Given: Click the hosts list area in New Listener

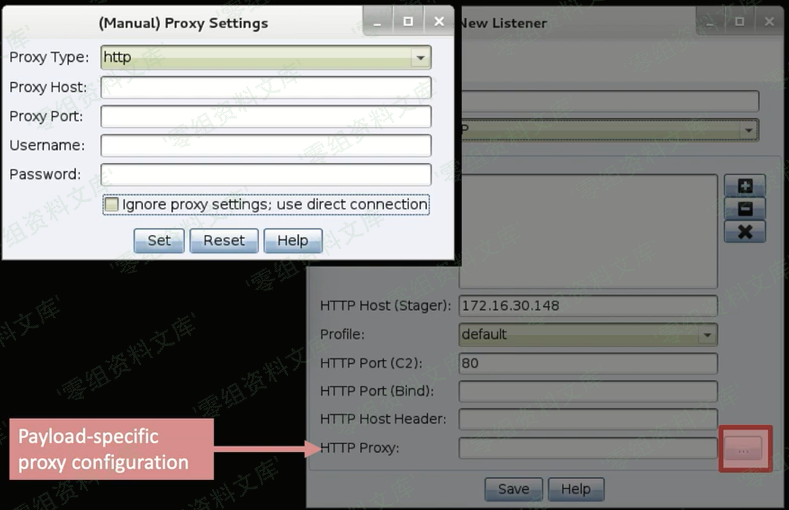Looking at the screenshot, I should (x=588, y=231).
